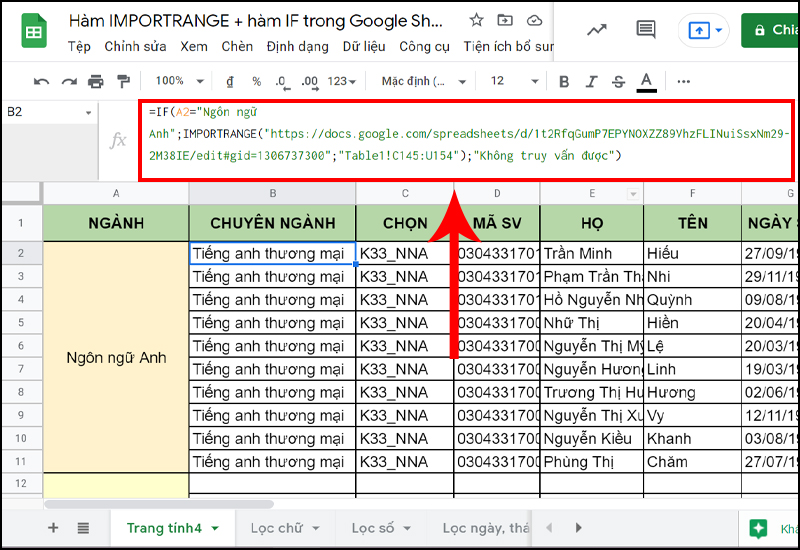Open the Chỉnh sửa menu
Image resolution: width=800 pixels, height=550 pixels.
click(x=135, y=46)
